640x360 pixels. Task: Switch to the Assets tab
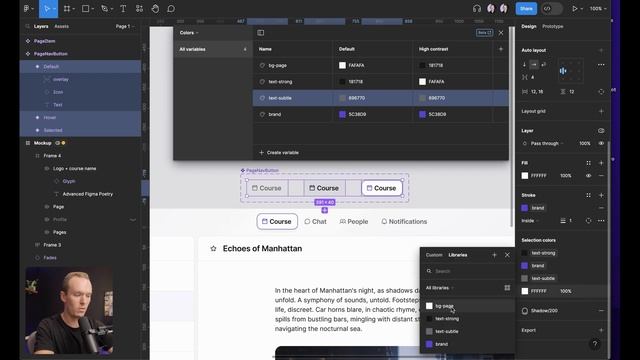62,27
